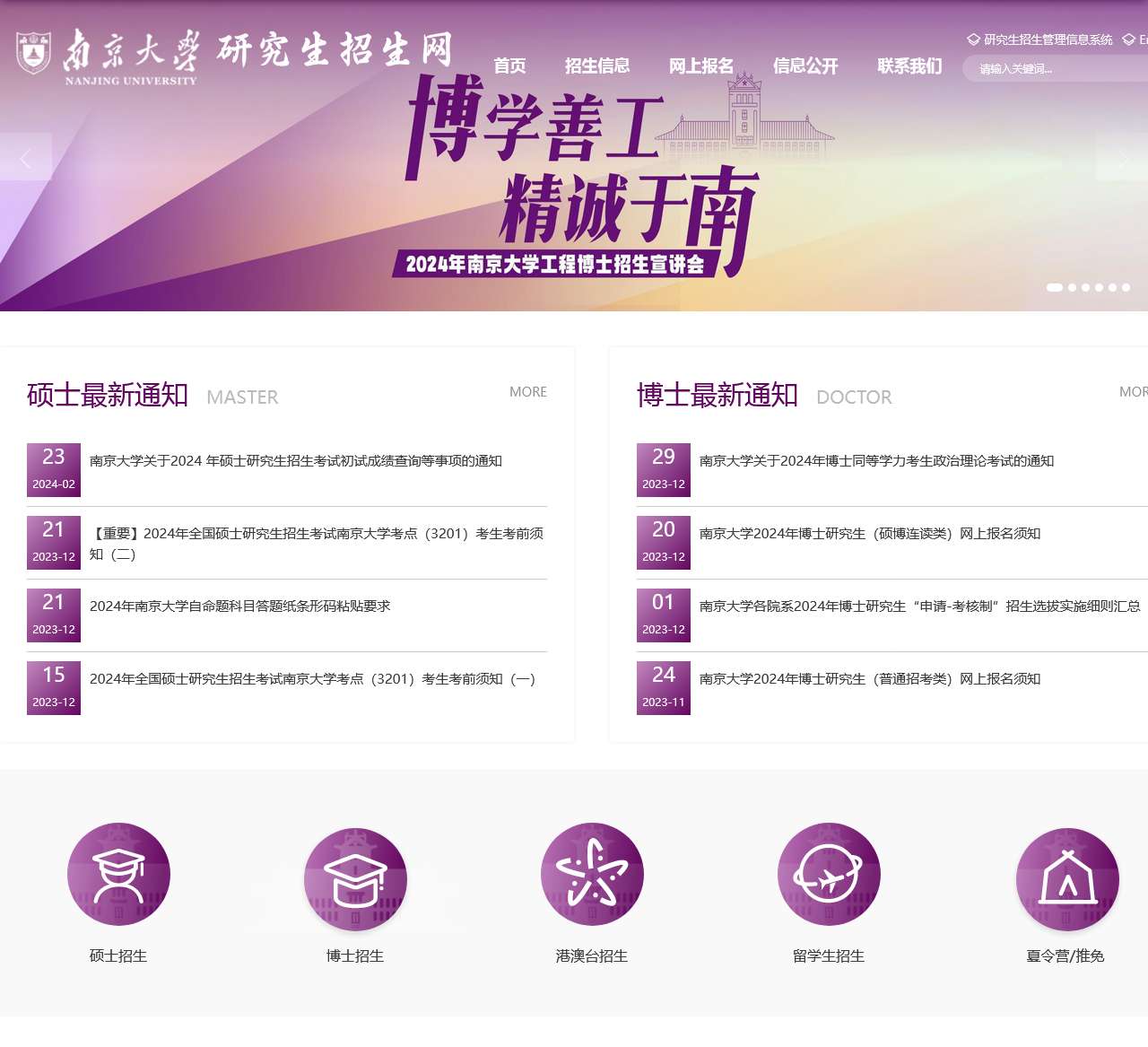
Task: Click the 15 2023-12 date badge
Action: tap(54, 688)
